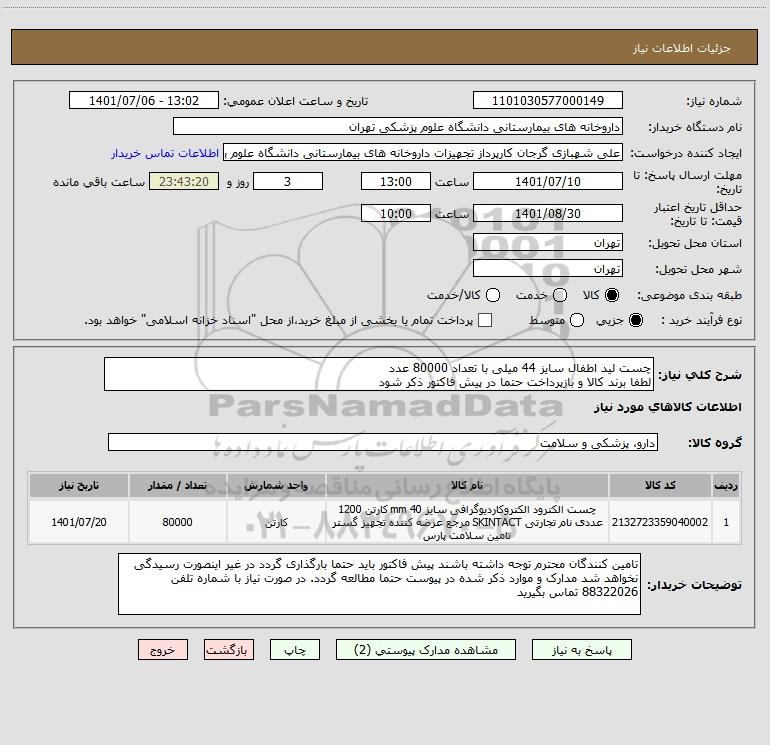Click the remaining time field 23:43:20
770x745 pixels.
point(184,181)
